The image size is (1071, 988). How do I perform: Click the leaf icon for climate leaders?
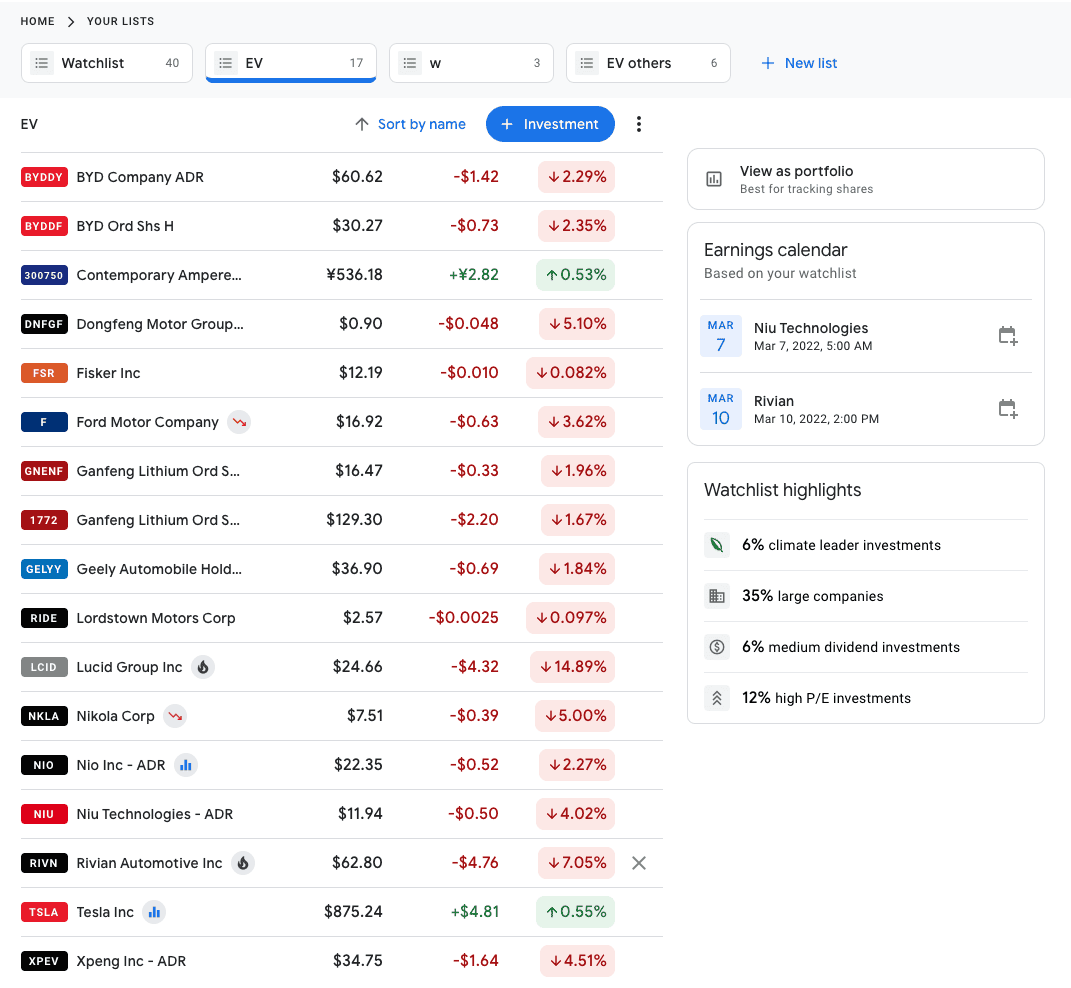click(x=717, y=545)
